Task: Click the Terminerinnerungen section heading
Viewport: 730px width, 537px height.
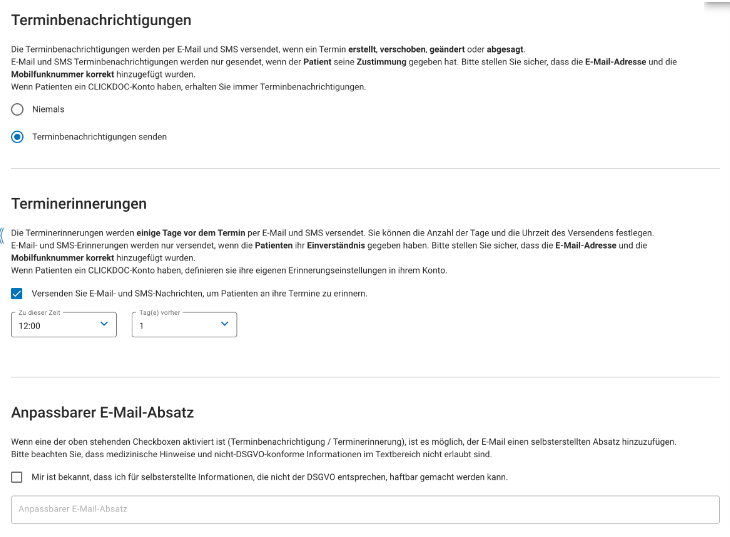Action: click(x=79, y=204)
